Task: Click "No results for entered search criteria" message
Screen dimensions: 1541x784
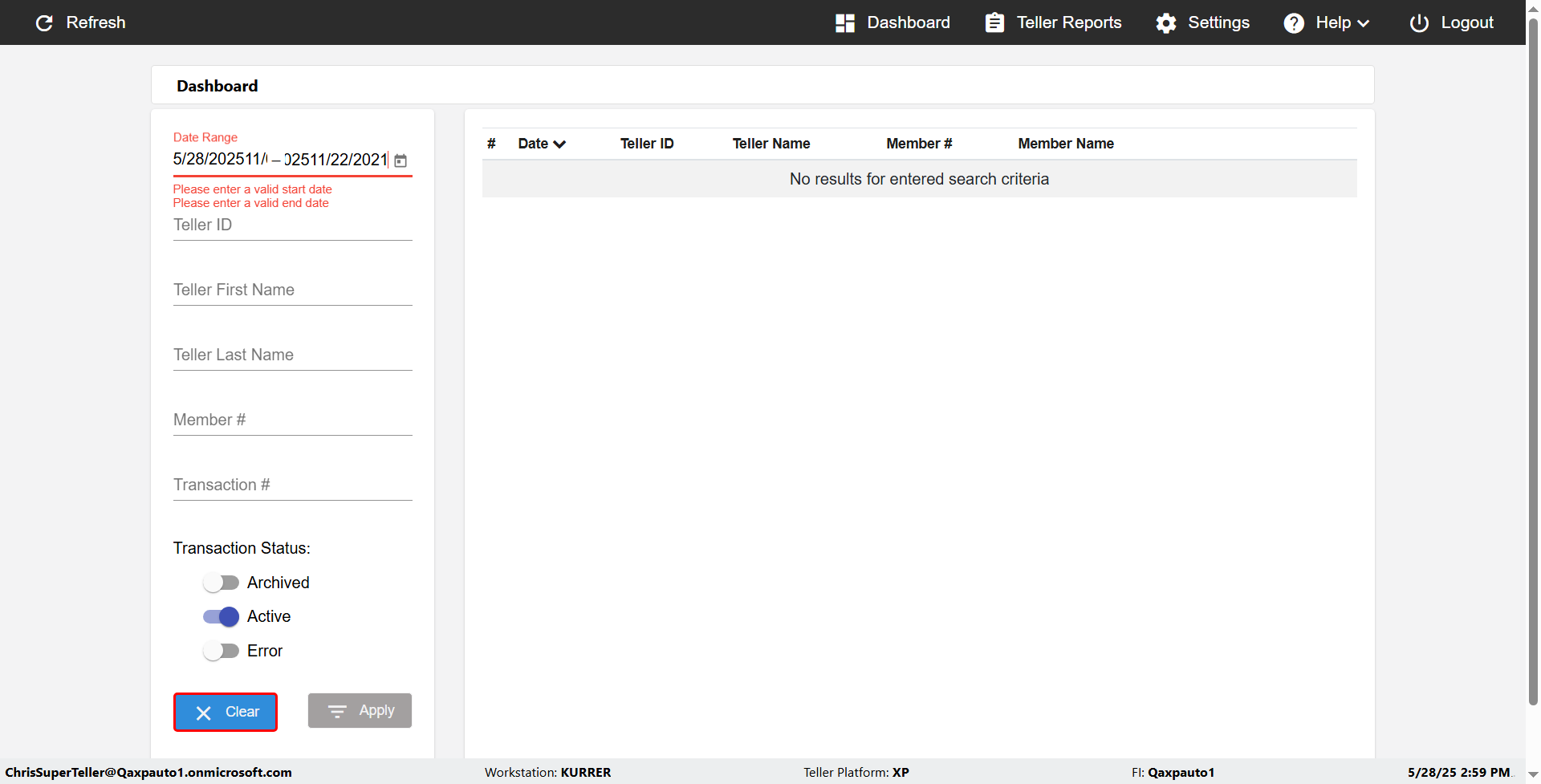Action: (919, 179)
